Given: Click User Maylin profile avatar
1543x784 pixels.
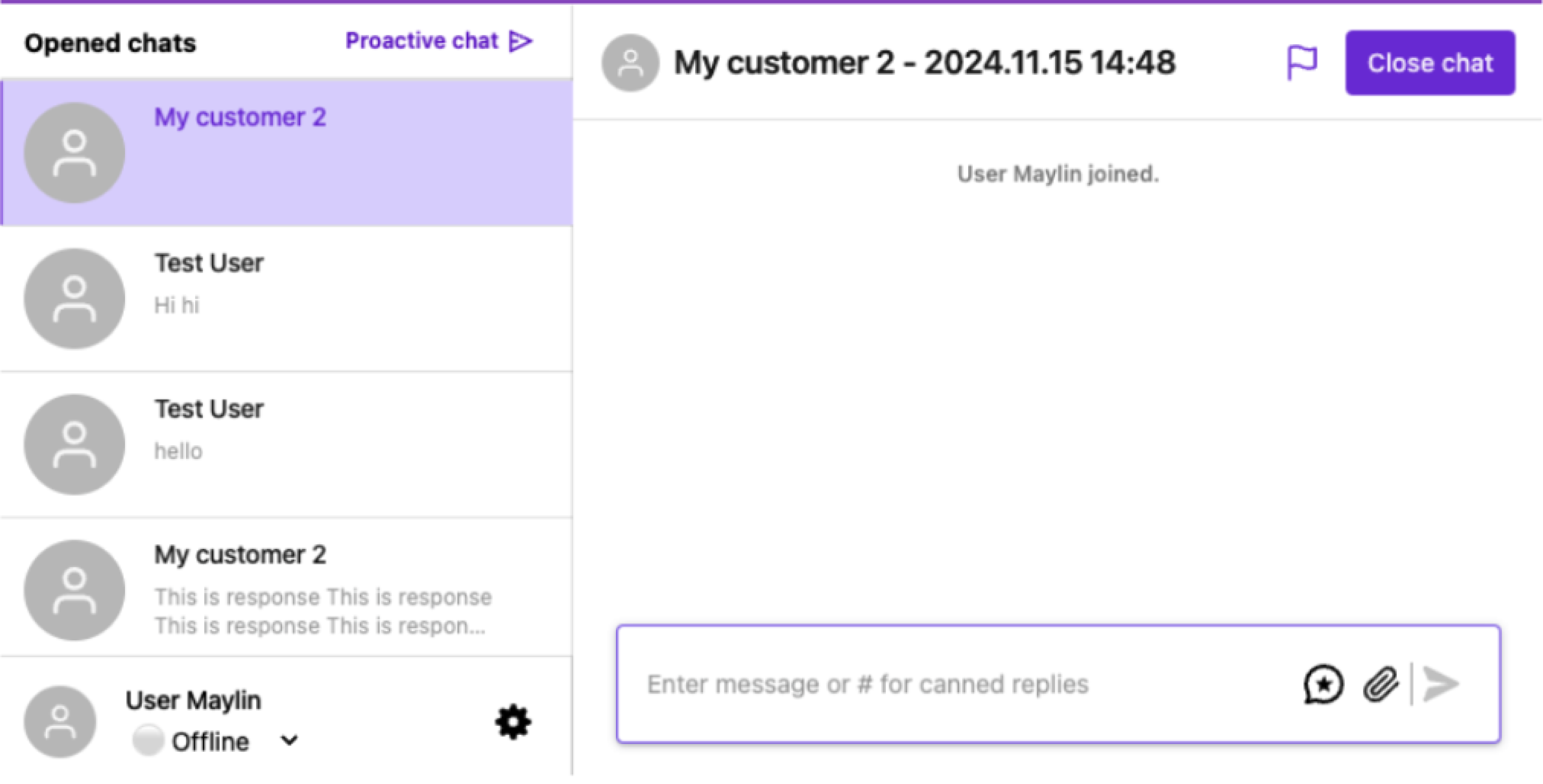Looking at the screenshot, I should point(60,722).
